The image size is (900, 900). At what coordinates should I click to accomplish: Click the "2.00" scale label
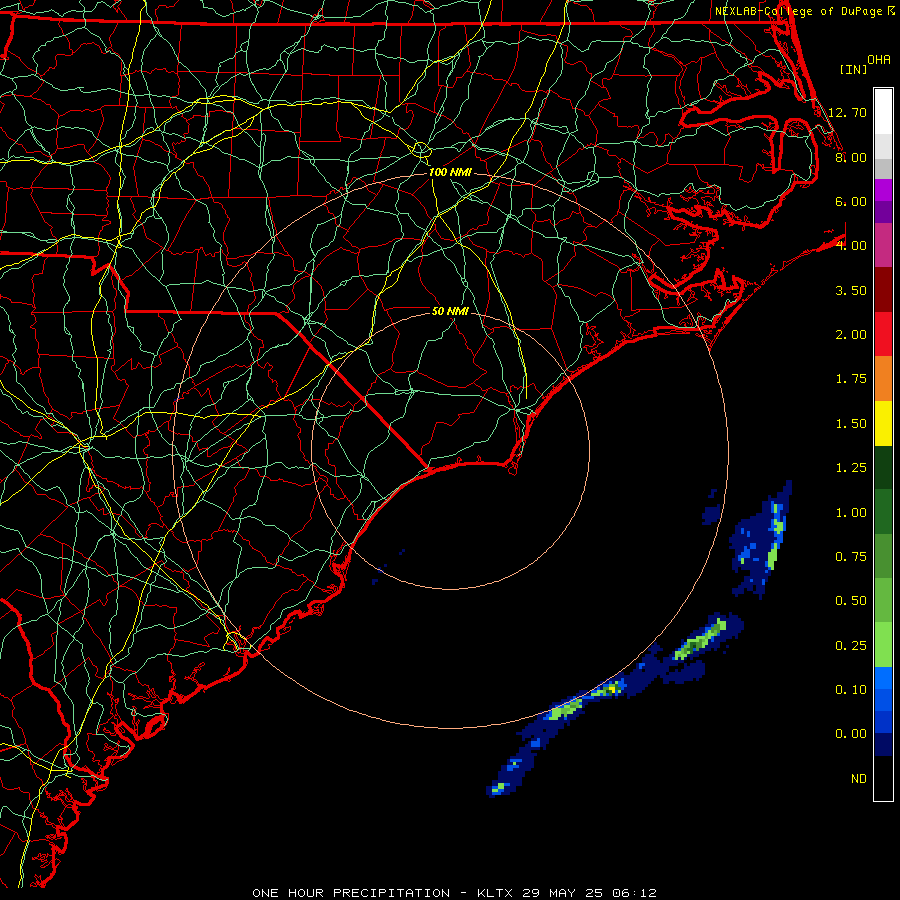click(x=851, y=335)
